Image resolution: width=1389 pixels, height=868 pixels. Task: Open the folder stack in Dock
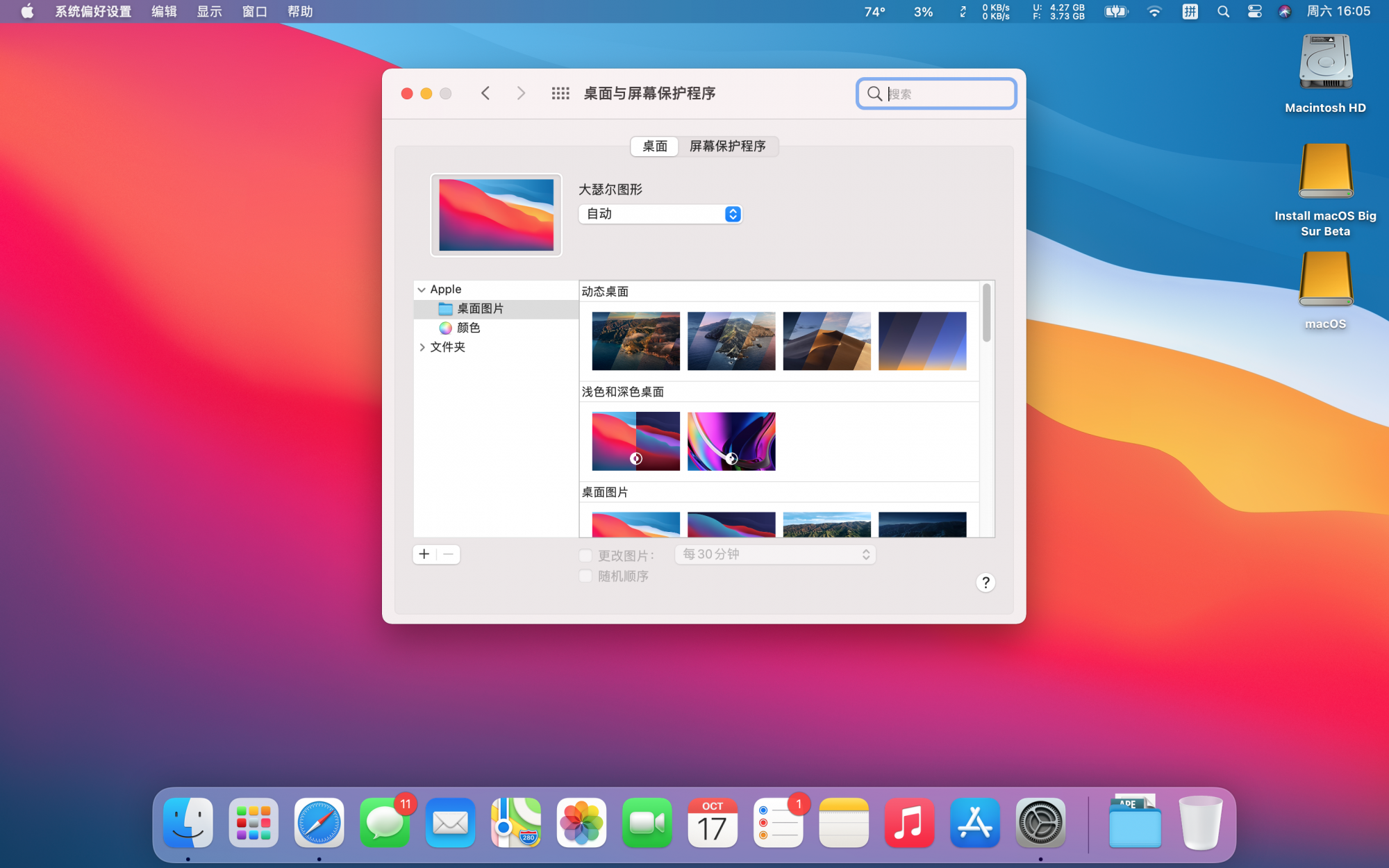tap(1135, 821)
